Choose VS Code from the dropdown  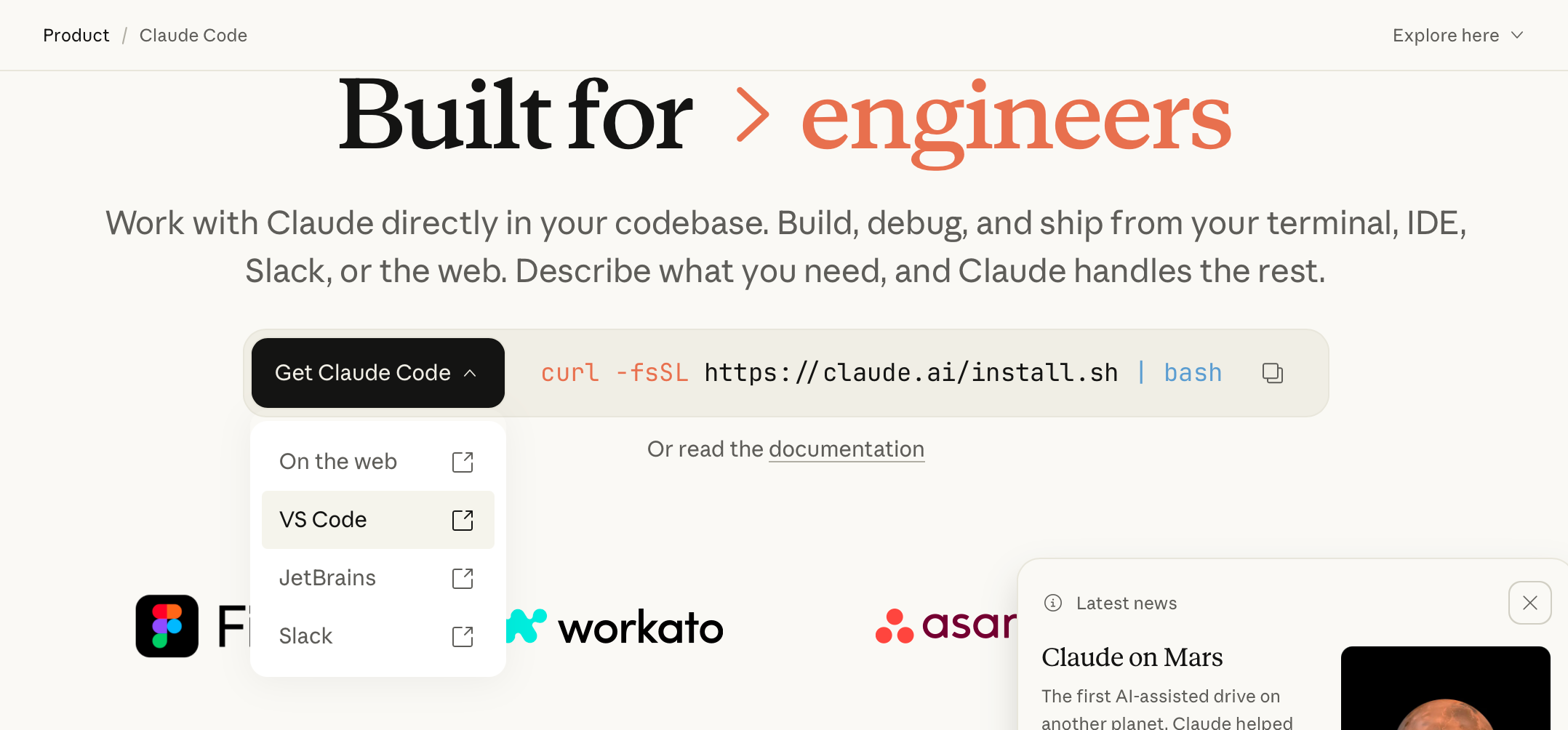click(323, 520)
